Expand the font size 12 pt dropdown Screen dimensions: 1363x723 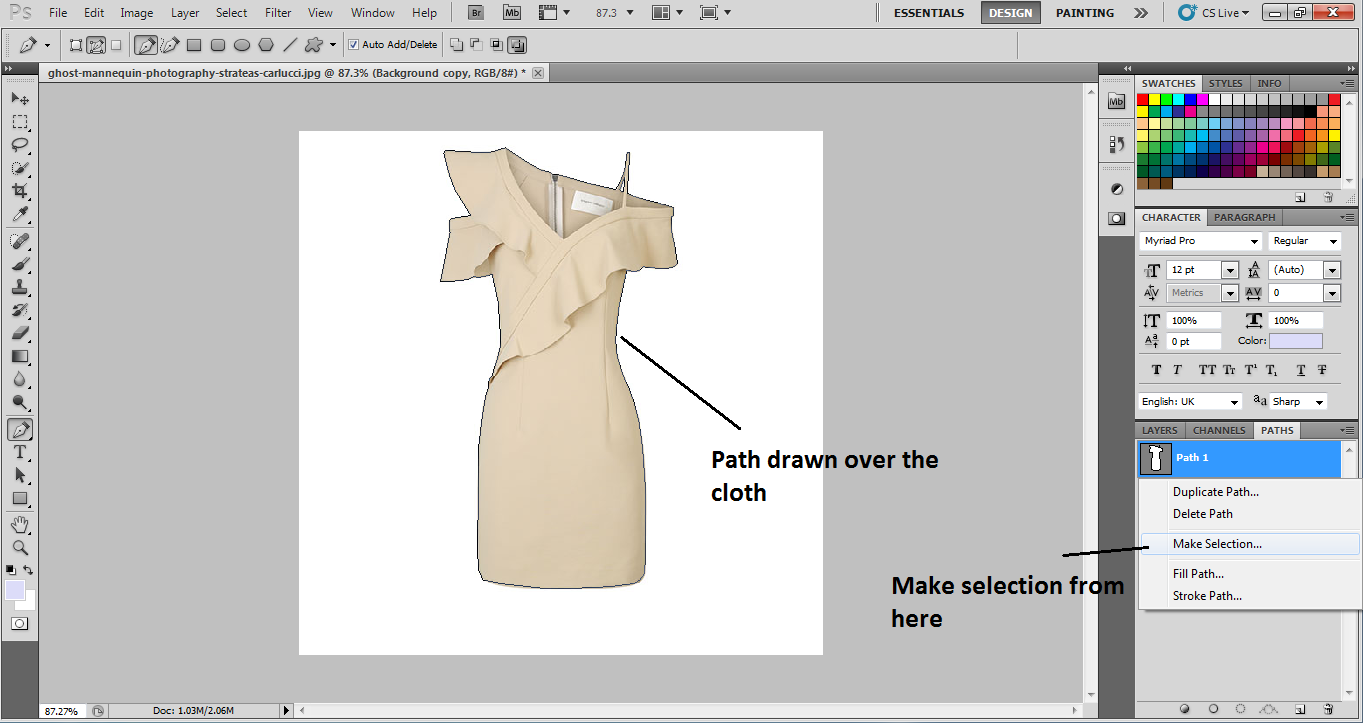pos(1230,271)
